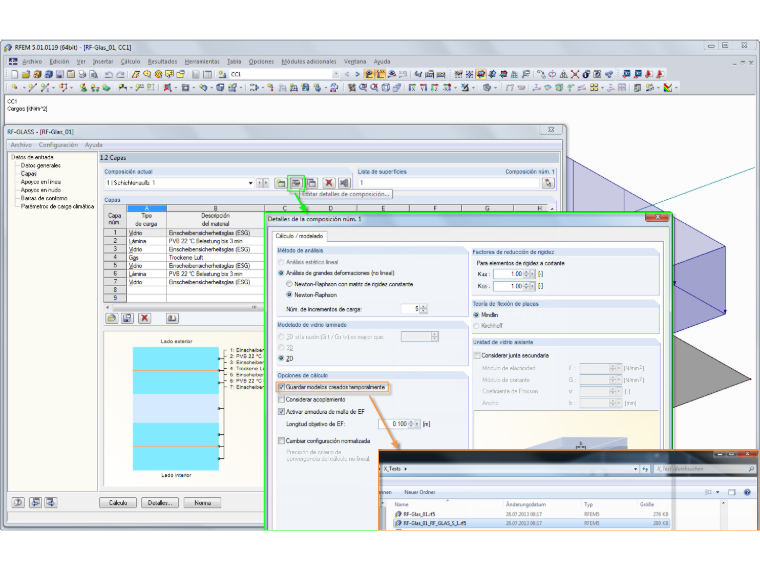Click the help icon at RF-GLASS bottom left

point(18,502)
